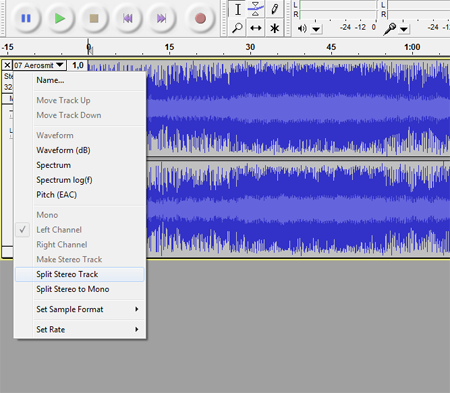Select the Envelope tool
The image size is (450, 393).
pyautogui.click(x=256, y=9)
